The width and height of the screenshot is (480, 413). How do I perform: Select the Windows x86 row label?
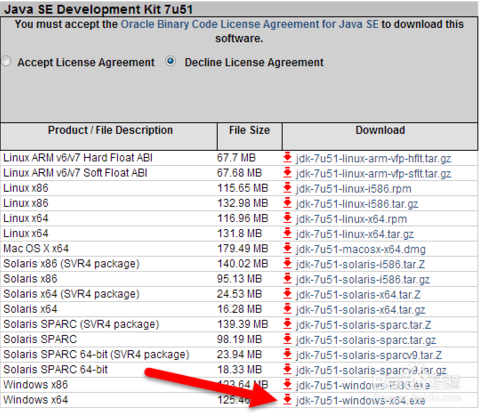coord(36,385)
